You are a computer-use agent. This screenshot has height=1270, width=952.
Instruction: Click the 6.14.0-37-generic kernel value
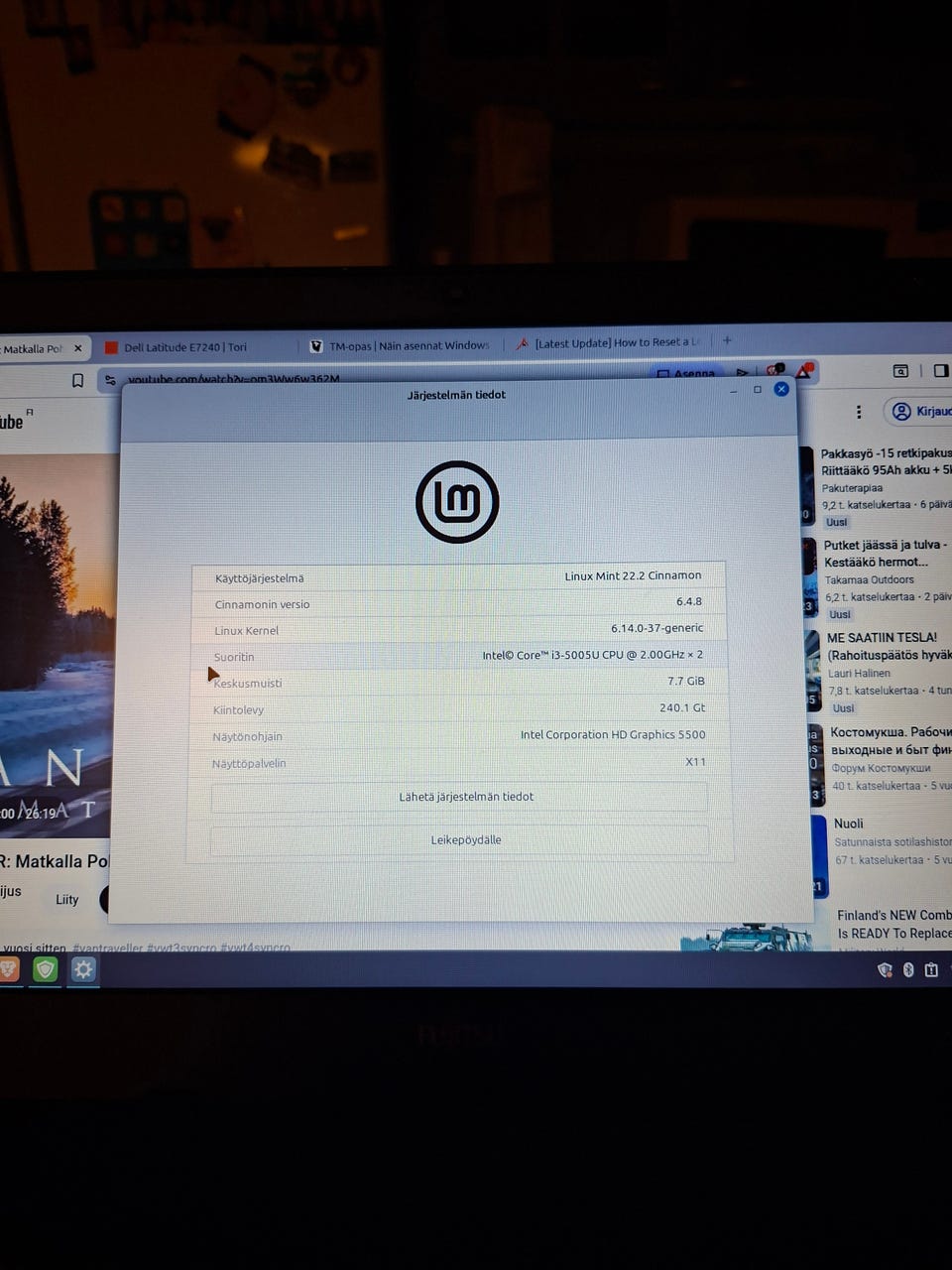tap(657, 628)
